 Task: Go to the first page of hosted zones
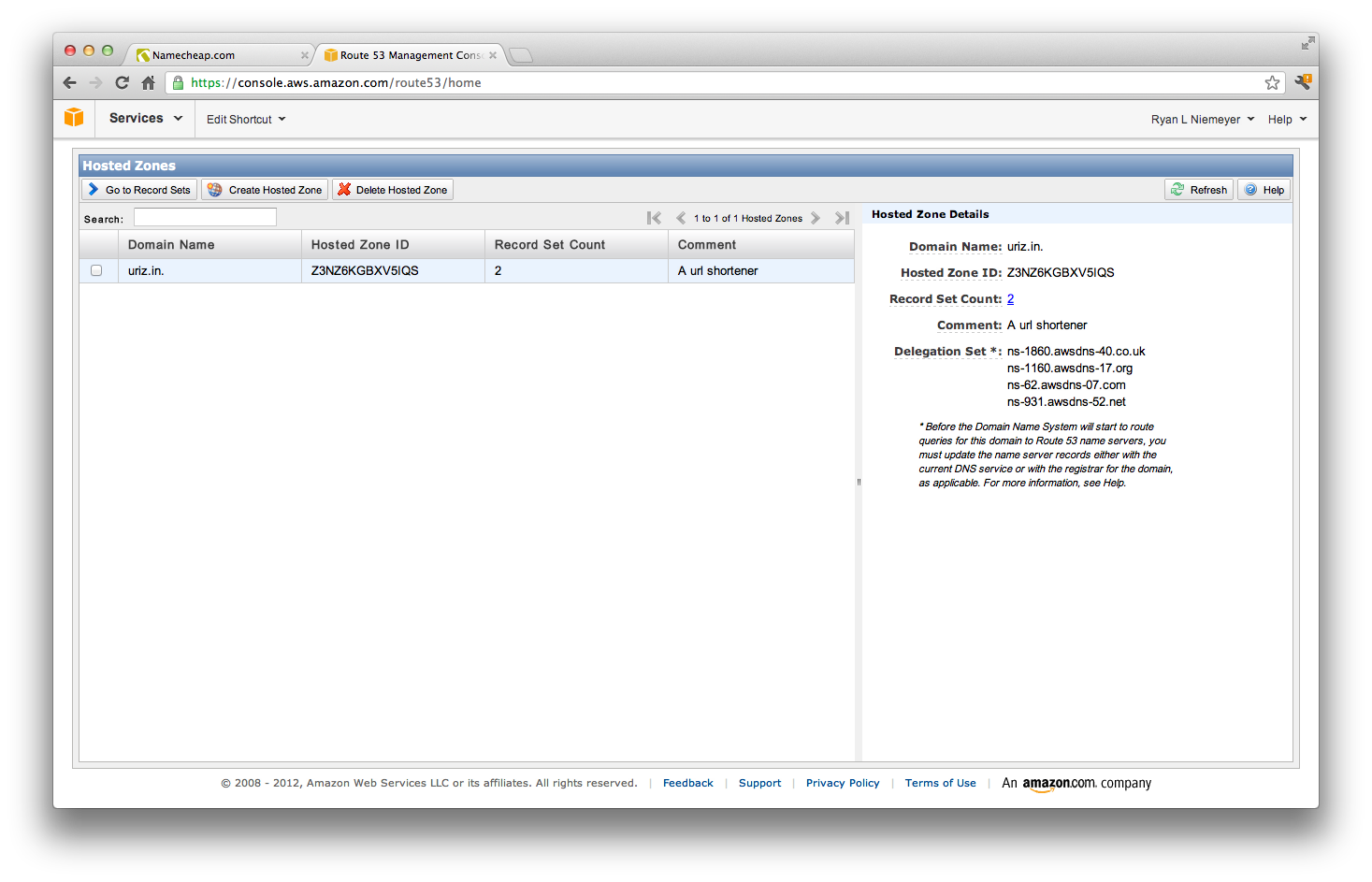tap(654, 218)
